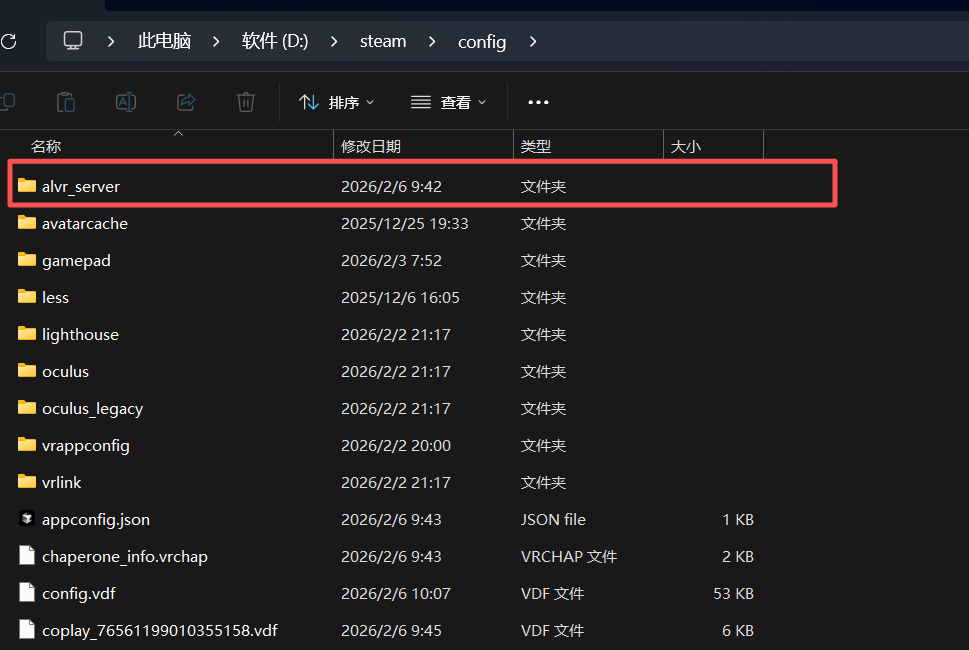Sort by the 类型 column header
The width and height of the screenshot is (969, 650).
[536, 146]
